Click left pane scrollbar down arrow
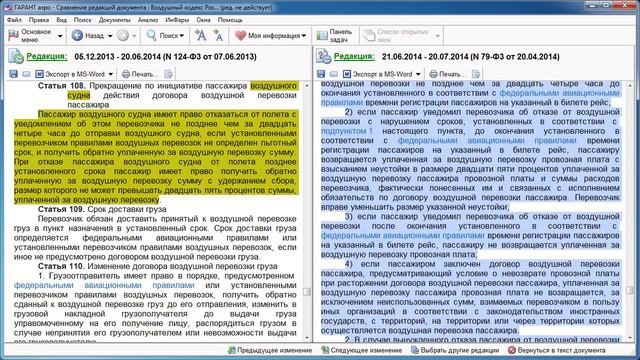Image resolution: width=640 pixels, height=360 pixels. (x=307, y=338)
